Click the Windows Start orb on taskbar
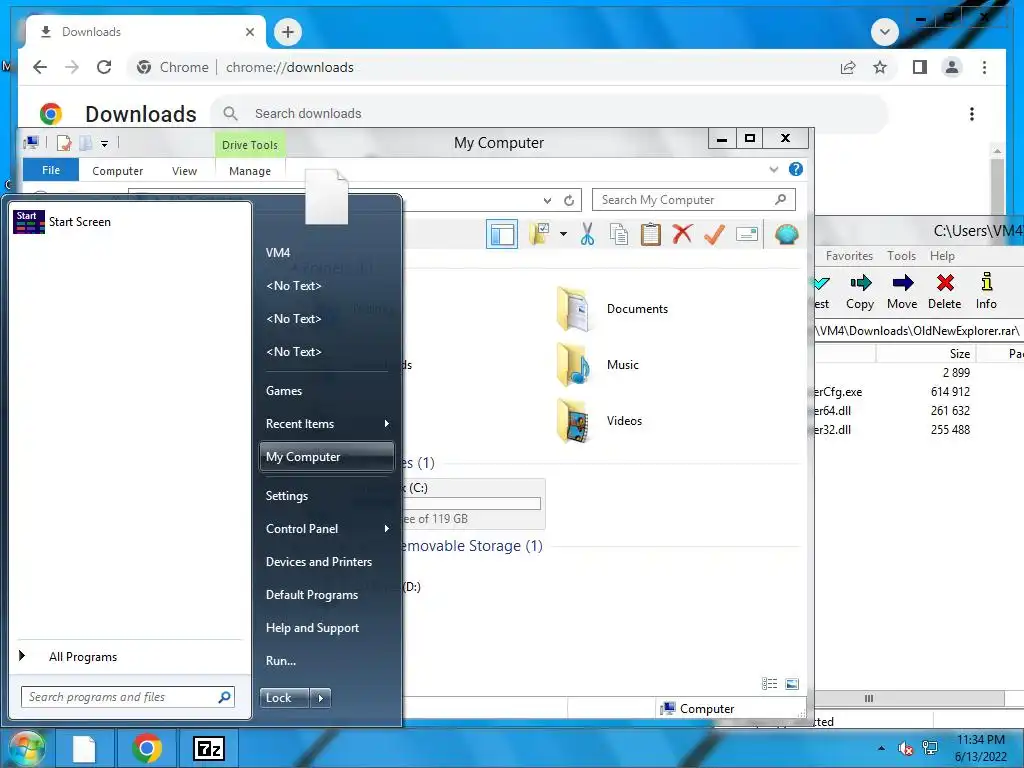This screenshot has height=768, width=1024. [x=27, y=748]
